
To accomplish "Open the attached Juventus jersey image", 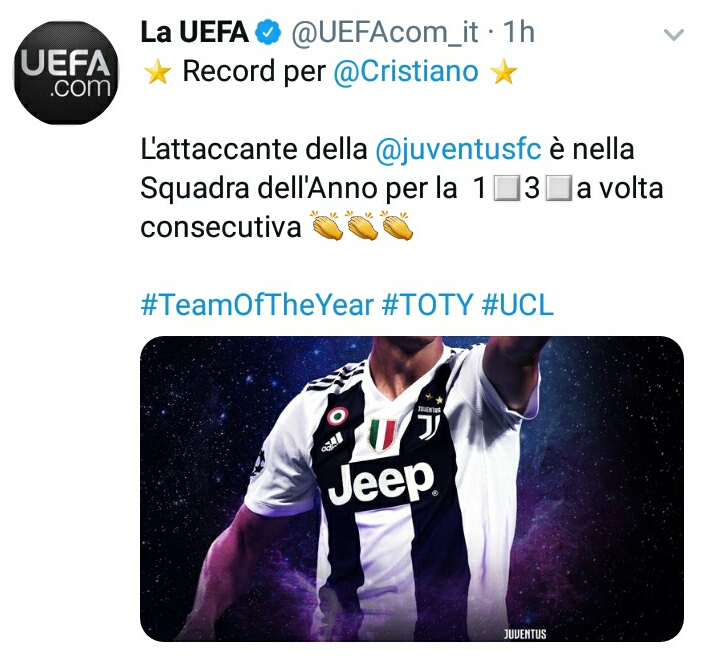I will coord(412,489).
